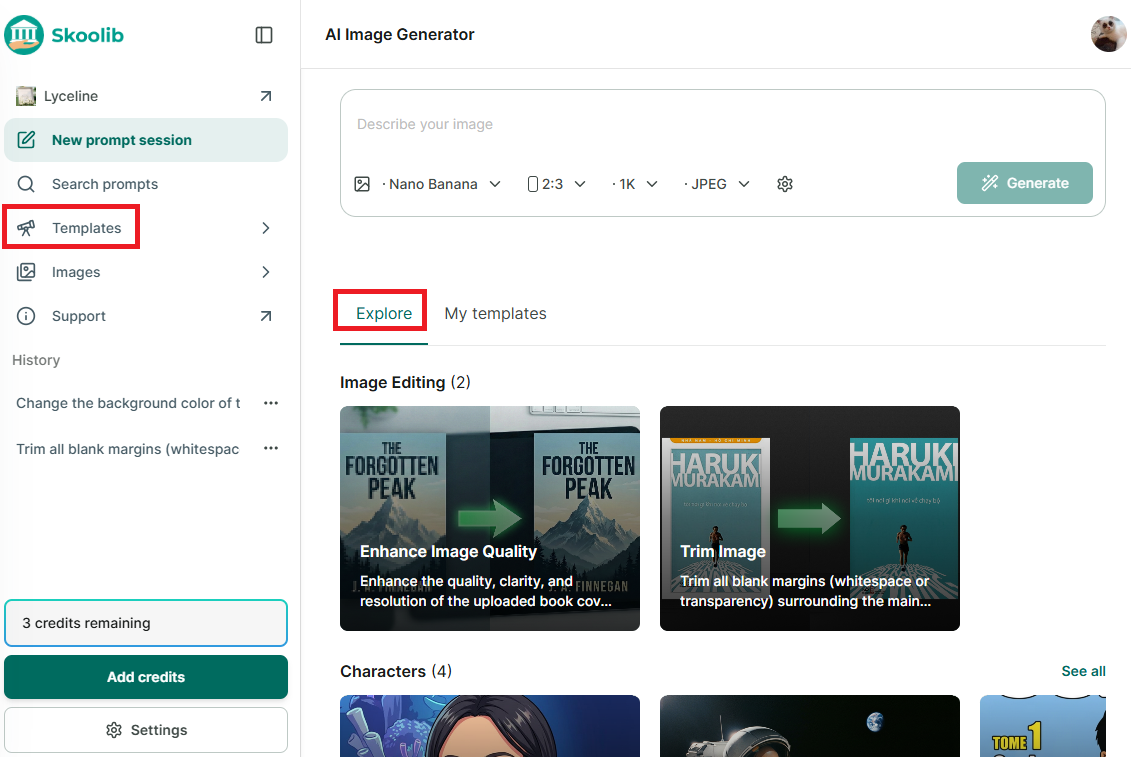
Task: Open more options for 'Change the background color' history
Action: coord(271,403)
